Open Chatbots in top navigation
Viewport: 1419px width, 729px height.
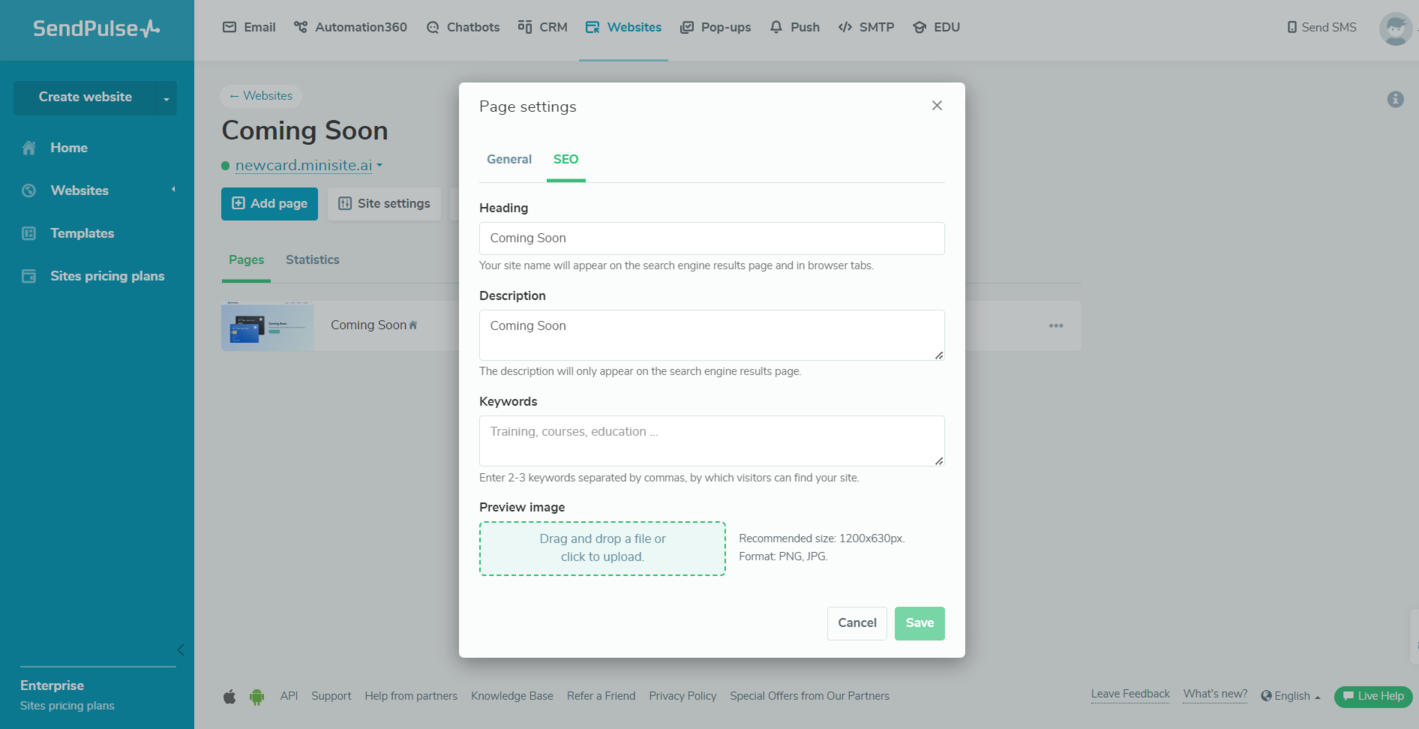pos(463,28)
